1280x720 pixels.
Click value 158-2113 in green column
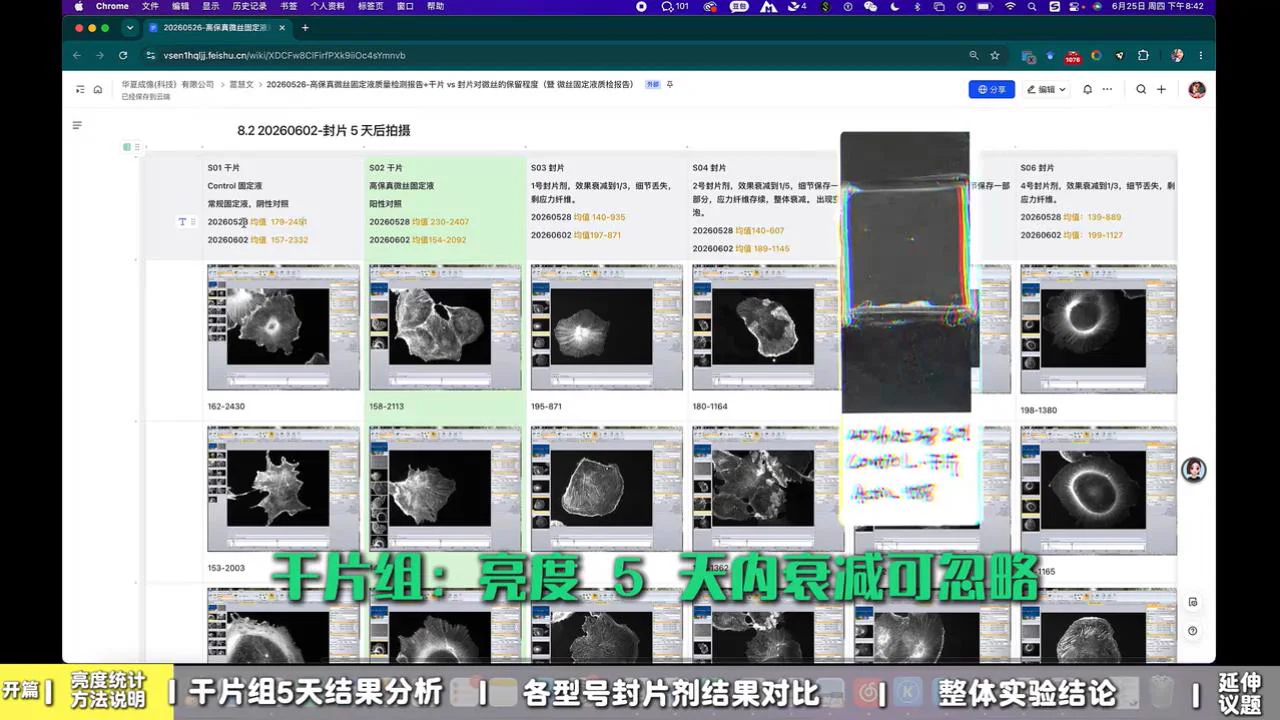click(x=388, y=407)
